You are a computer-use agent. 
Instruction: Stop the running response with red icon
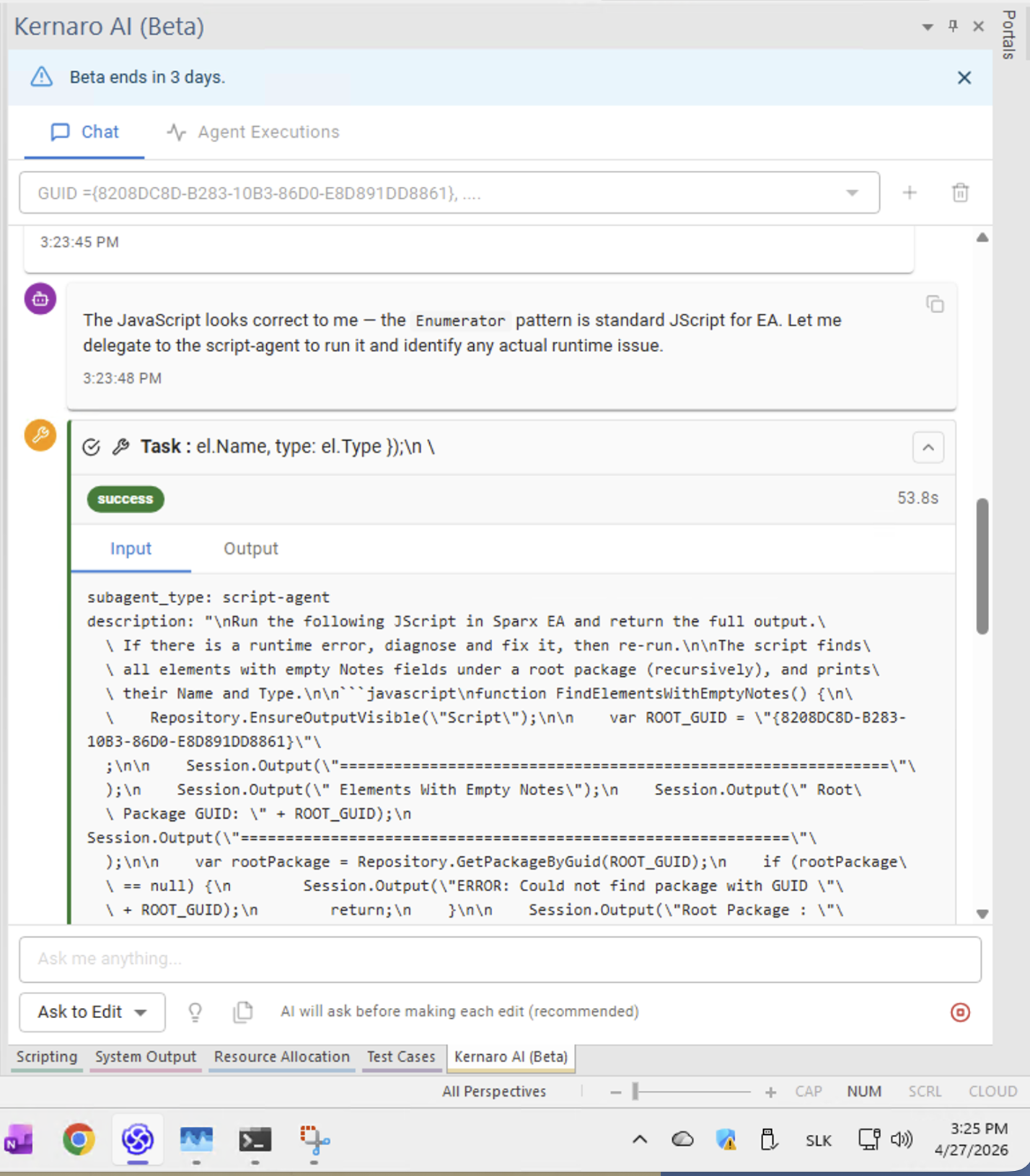click(960, 1012)
